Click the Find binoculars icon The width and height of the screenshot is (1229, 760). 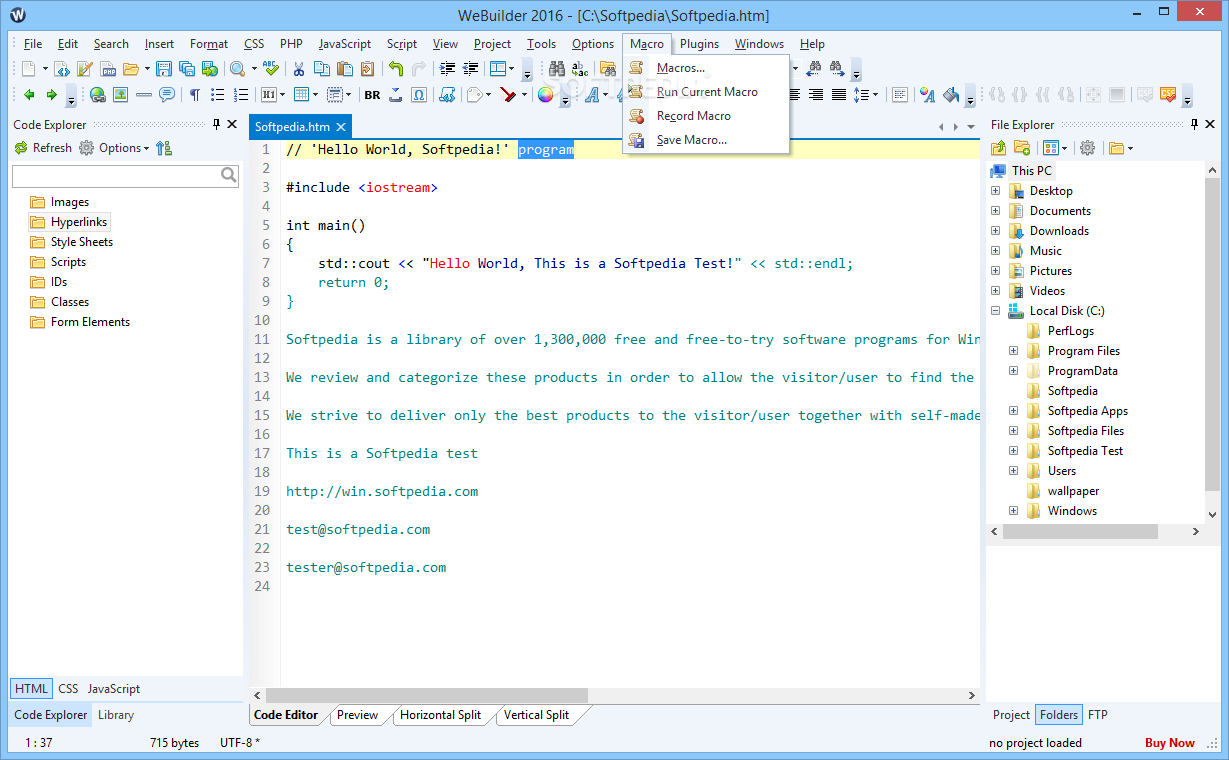(x=557, y=69)
